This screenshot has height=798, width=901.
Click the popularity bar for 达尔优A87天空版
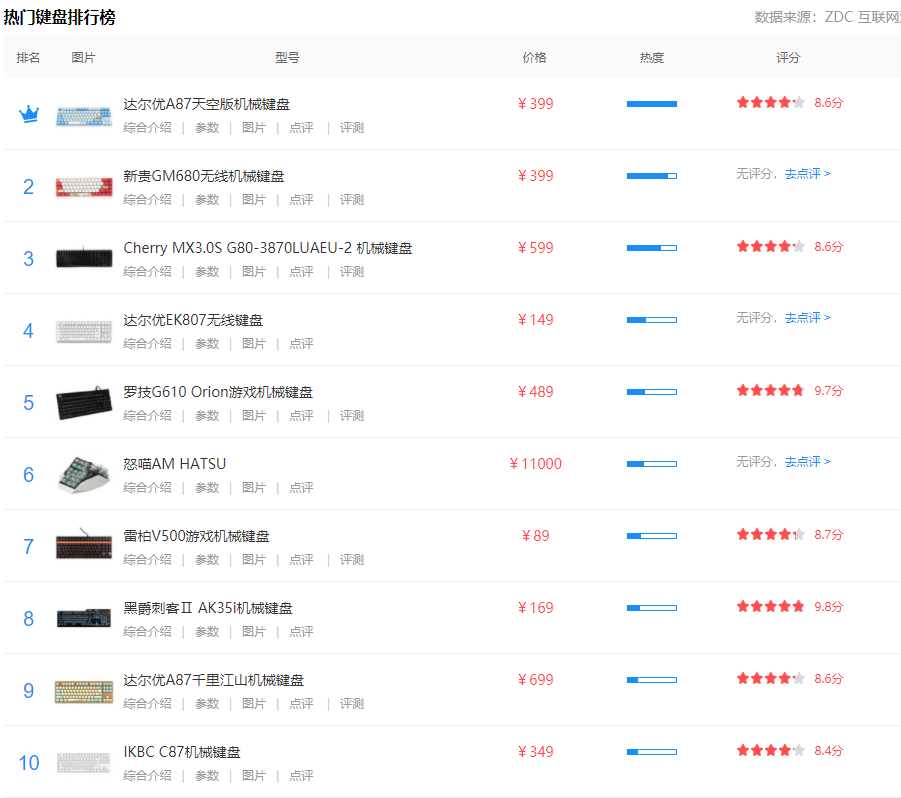[x=651, y=104]
